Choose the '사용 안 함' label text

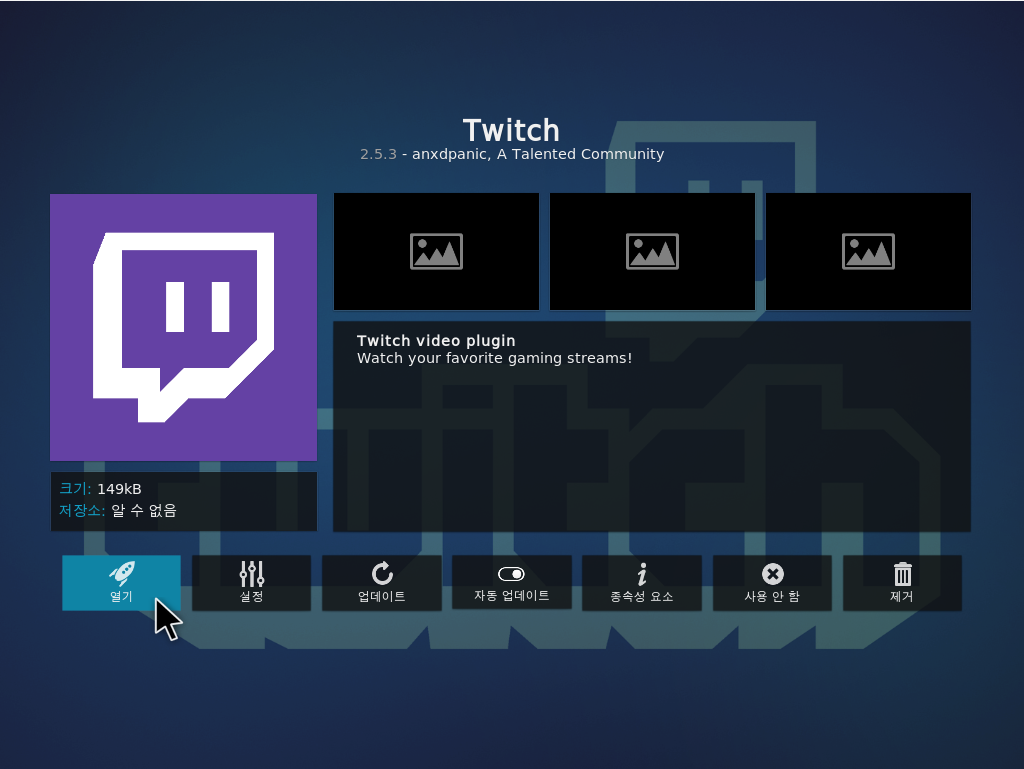pyautogui.click(x=772, y=597)
